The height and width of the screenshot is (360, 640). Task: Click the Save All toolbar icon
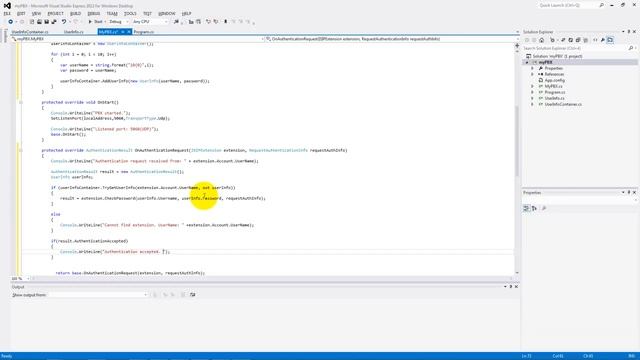tap(54, 22)
